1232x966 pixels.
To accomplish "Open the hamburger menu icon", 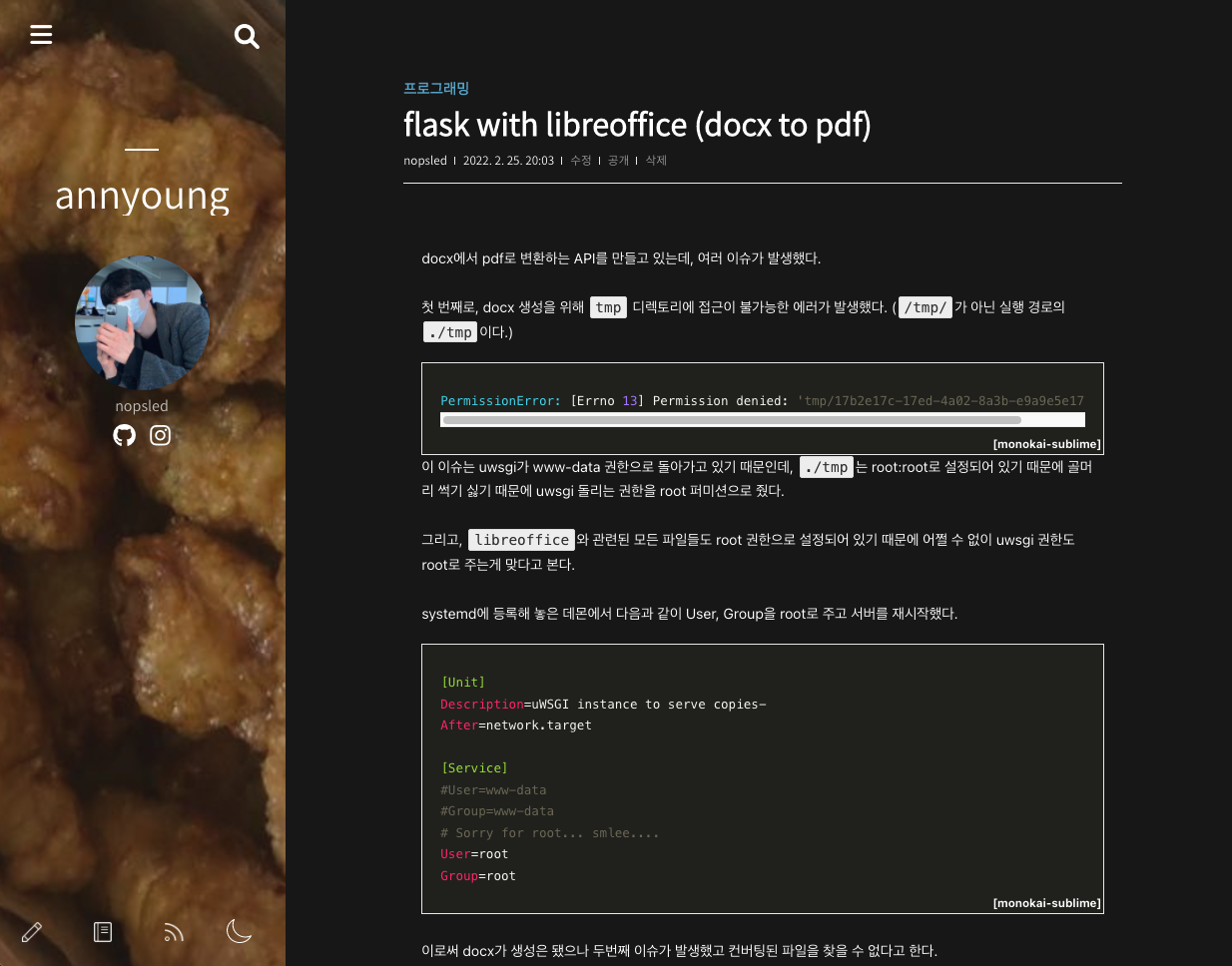I will coord(41,35).
